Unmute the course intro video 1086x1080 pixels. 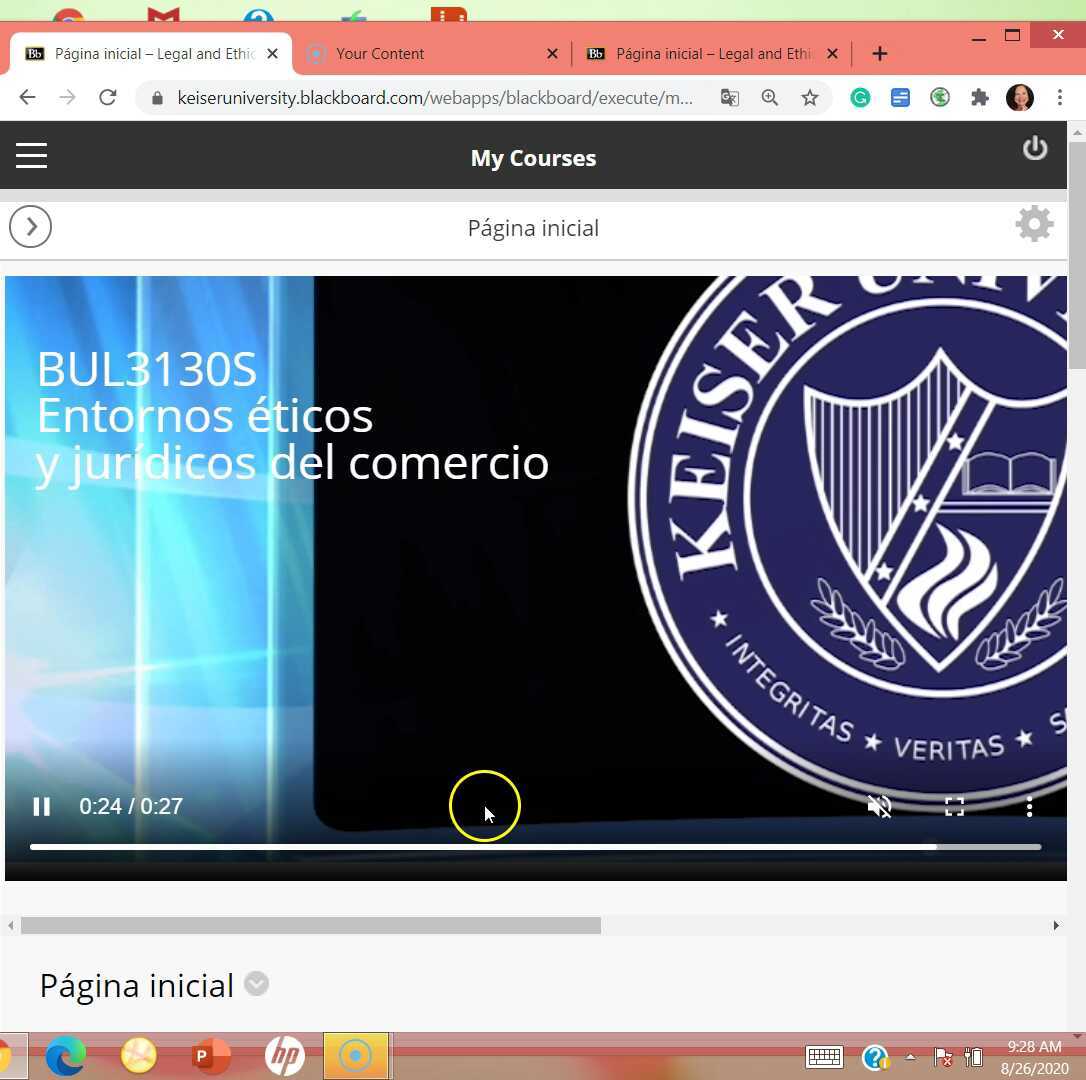(878, 806)
